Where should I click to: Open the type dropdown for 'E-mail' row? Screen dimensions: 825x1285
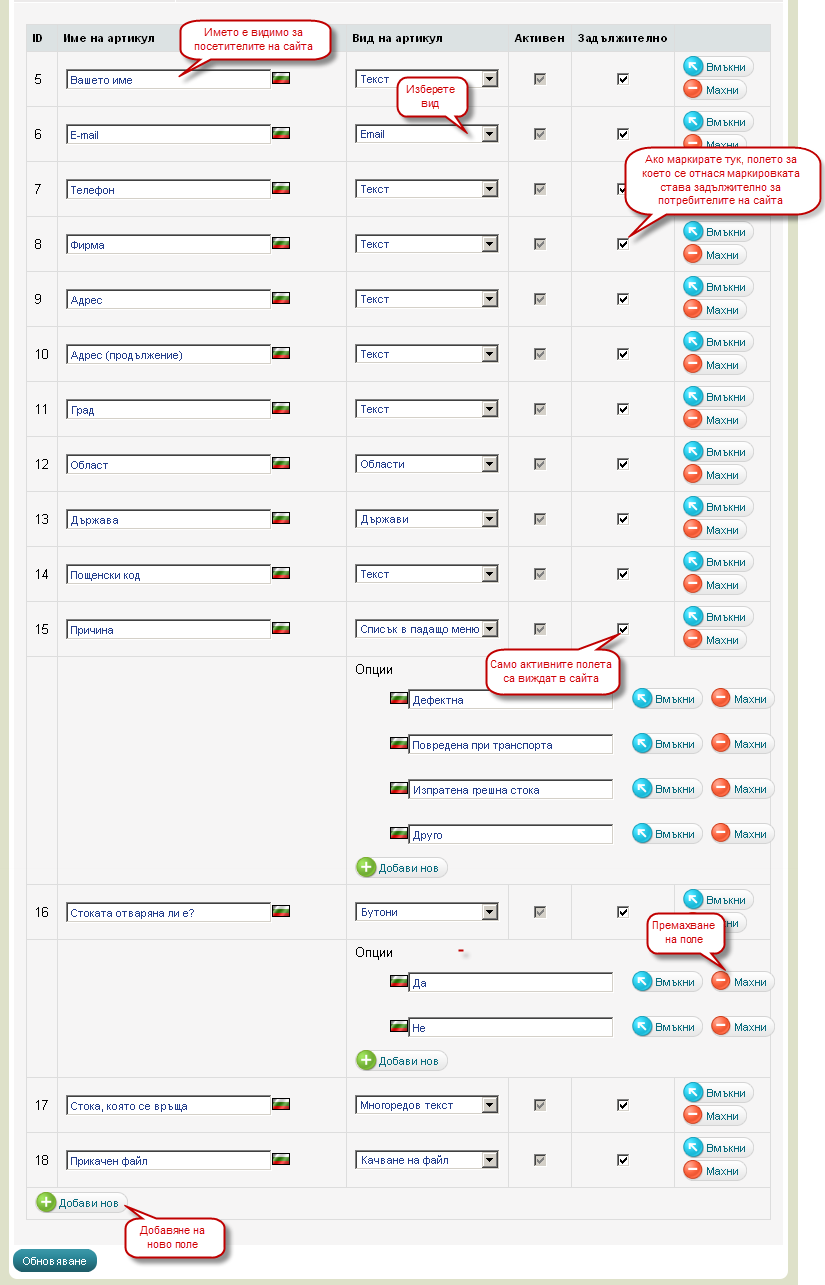(489, 134)
